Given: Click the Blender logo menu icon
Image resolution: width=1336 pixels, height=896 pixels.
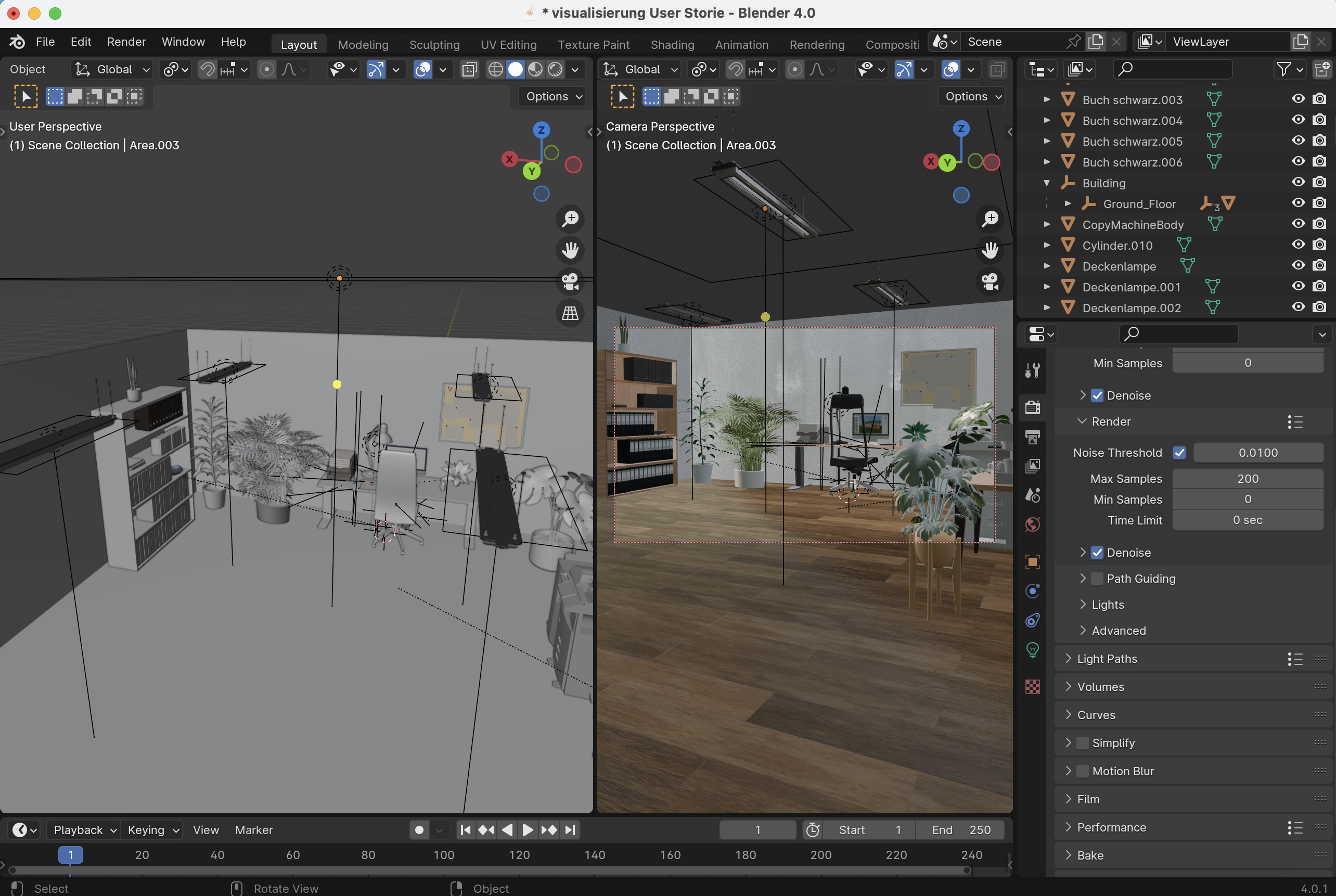Looking at the screenshot, I should [x=17, y=42].
